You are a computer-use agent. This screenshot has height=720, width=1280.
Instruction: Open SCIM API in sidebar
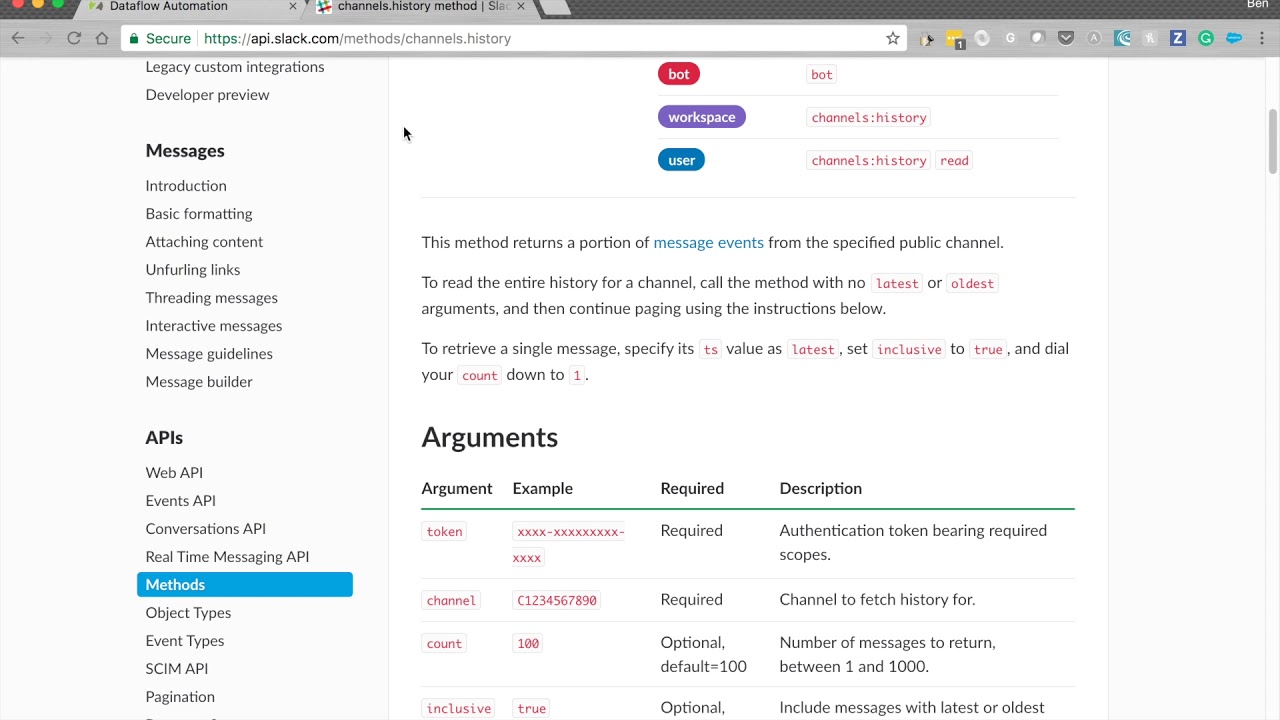click(177, 669)
